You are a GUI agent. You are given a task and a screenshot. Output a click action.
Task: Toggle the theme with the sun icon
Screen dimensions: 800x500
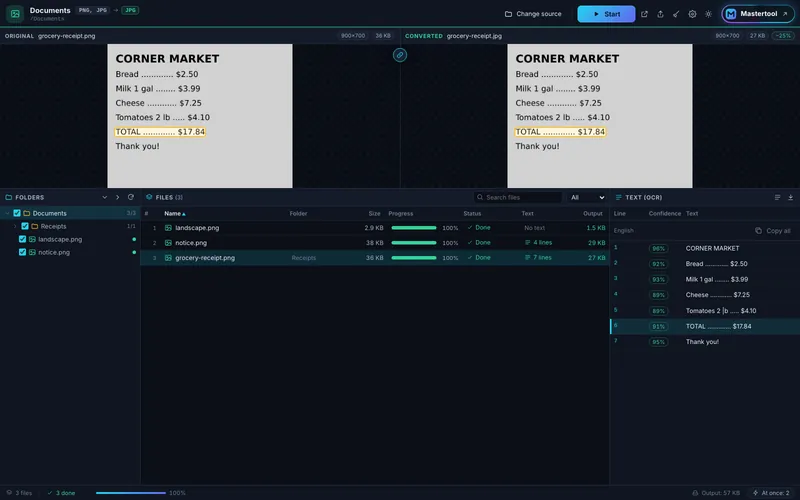tap(708, 14)
